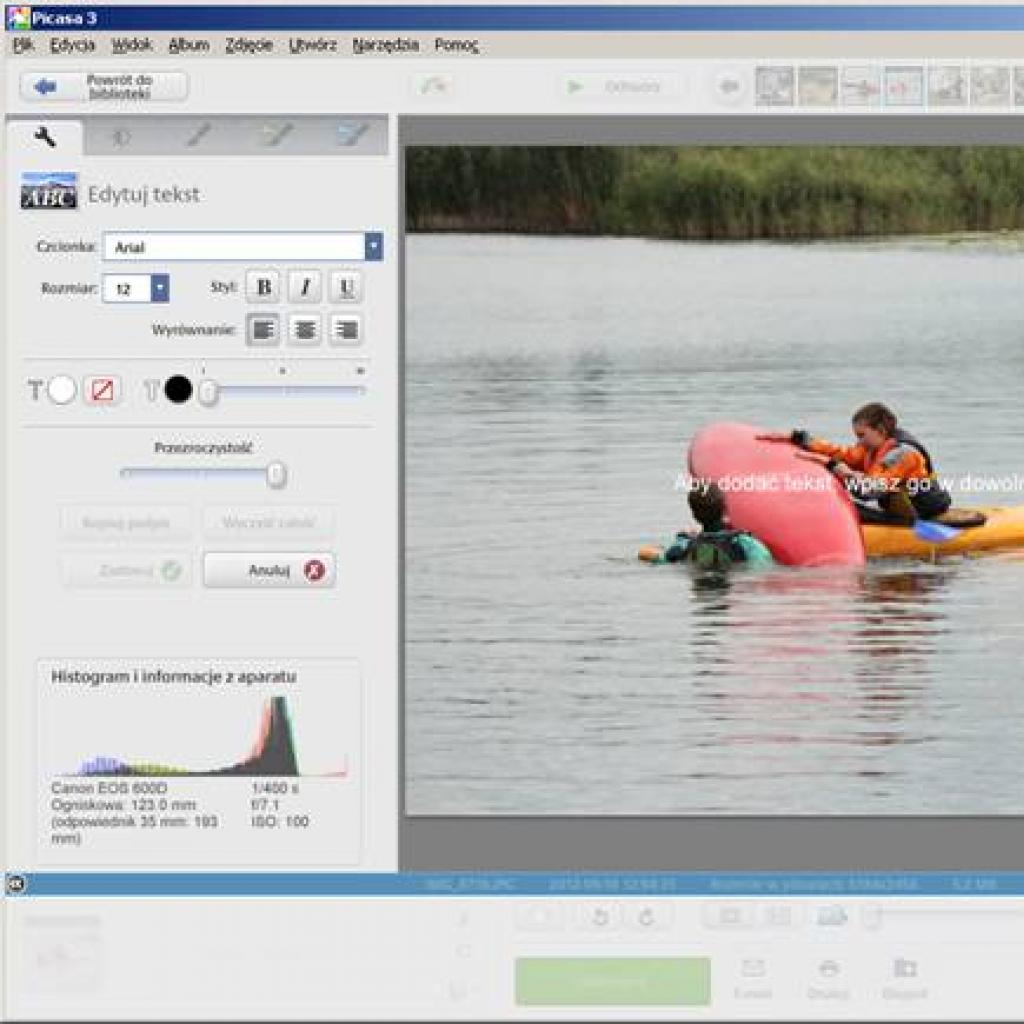Open the Album menu
This screenshot has height=1024, width=1024.
189,45
